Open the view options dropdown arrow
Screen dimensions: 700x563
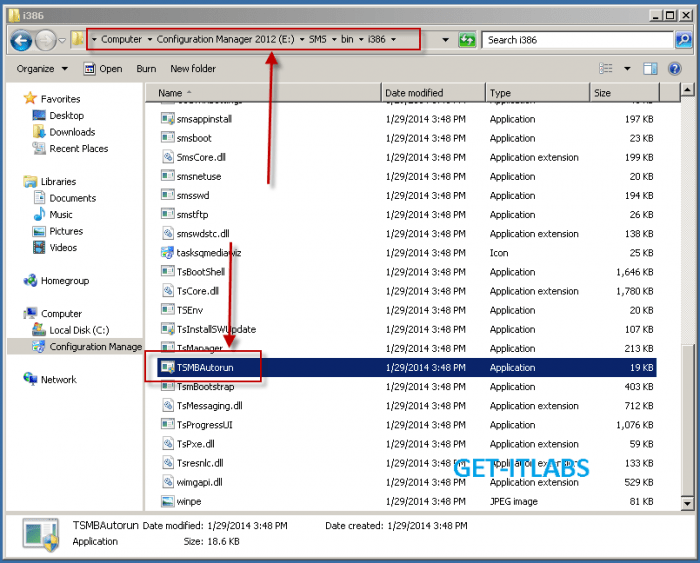pos(627,68)
